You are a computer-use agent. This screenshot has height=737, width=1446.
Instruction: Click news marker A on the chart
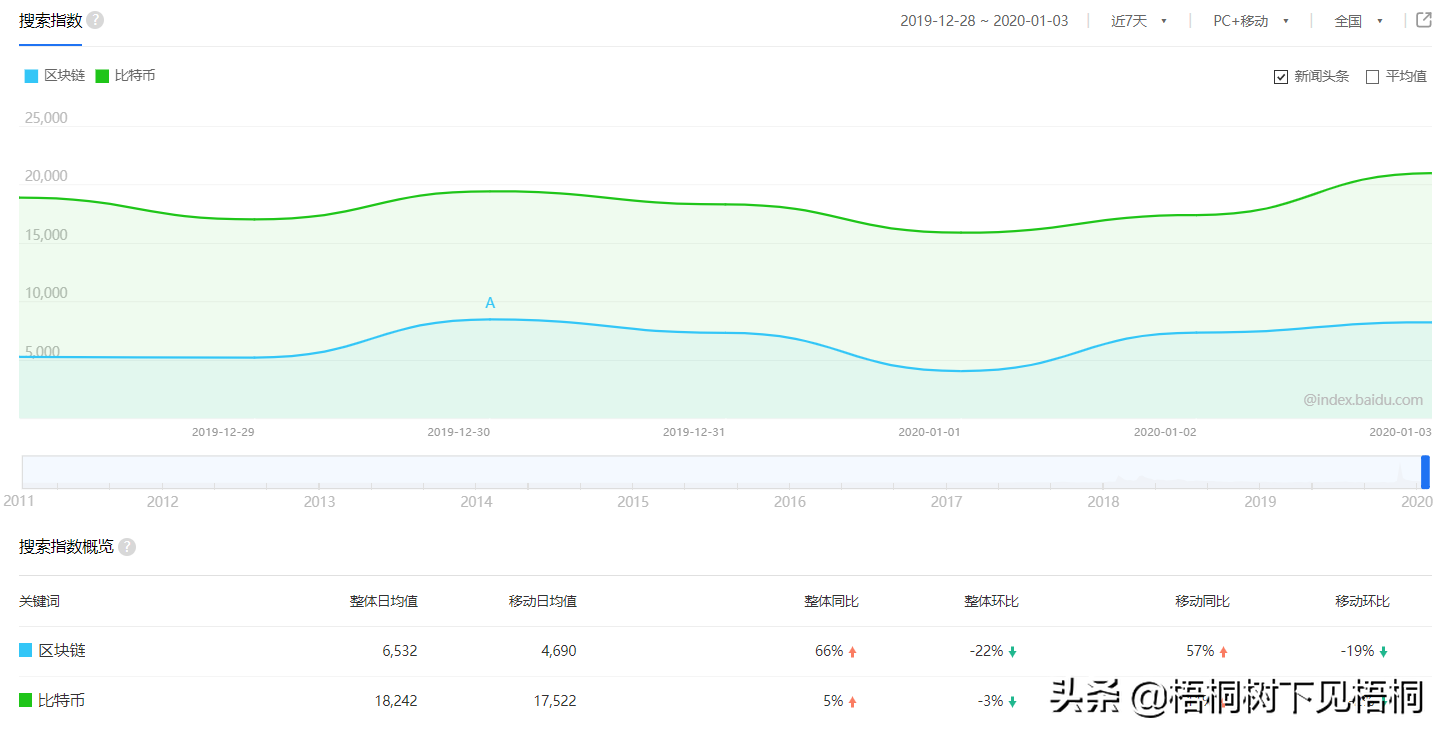[490, 303]
